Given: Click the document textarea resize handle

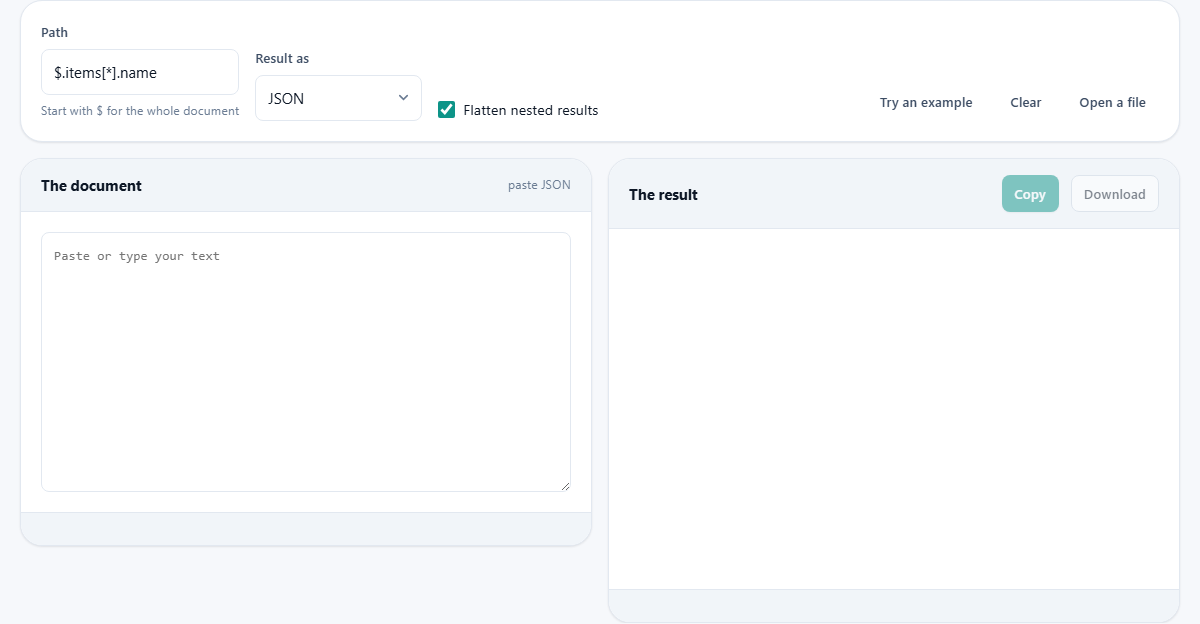Looking at the screenshot, I should click(565, 486).
